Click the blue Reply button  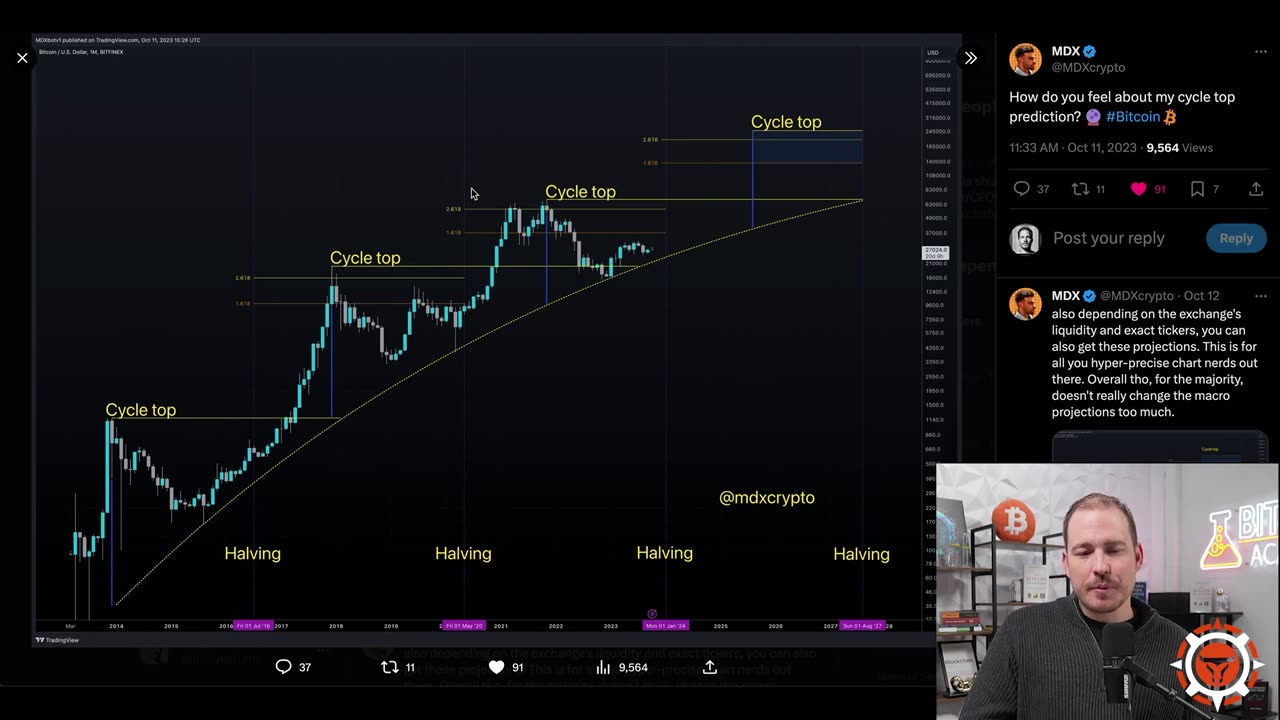(x=1235, y=238)
